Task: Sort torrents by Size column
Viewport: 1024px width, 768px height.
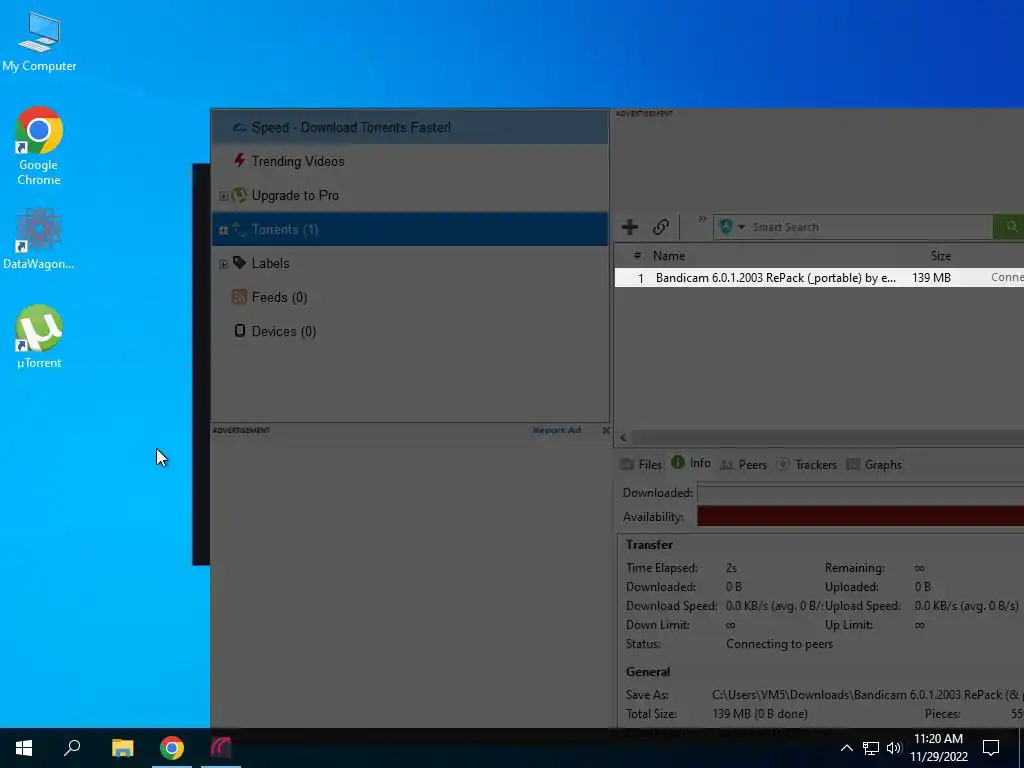Action: [940, 256]
